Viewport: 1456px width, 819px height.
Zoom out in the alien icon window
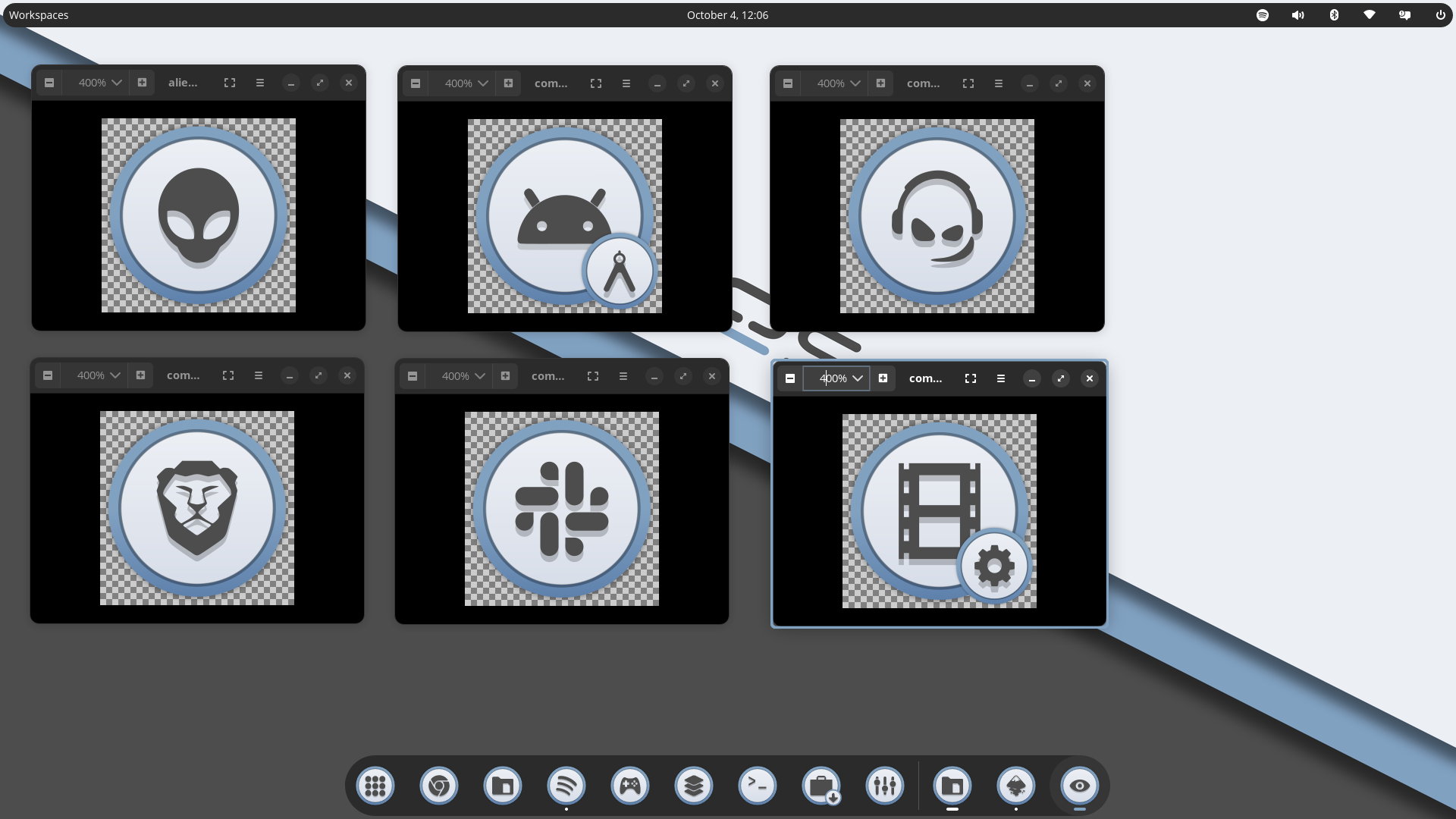49,83
